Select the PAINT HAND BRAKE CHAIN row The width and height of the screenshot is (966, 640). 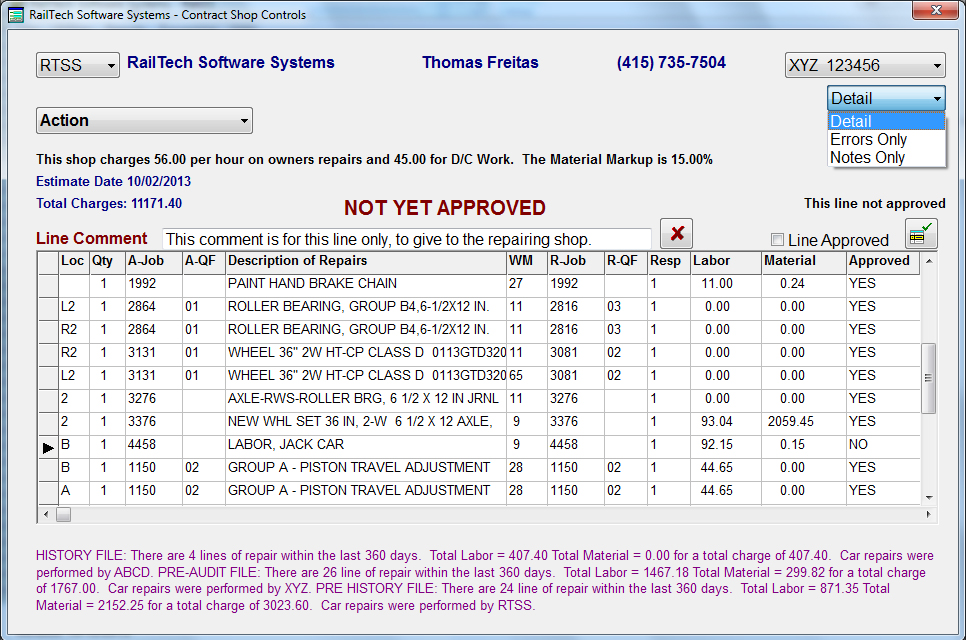pos(479,284)
